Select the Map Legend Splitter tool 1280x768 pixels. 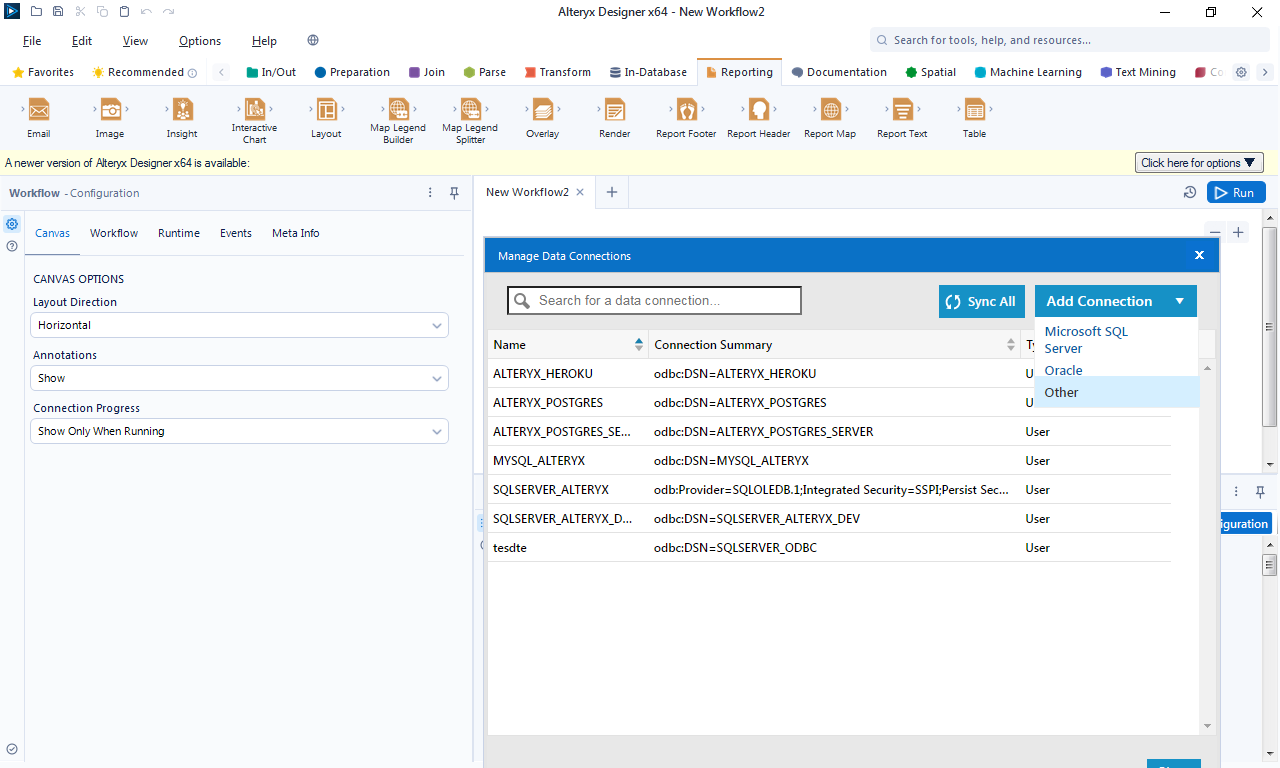tap(469, 110)
